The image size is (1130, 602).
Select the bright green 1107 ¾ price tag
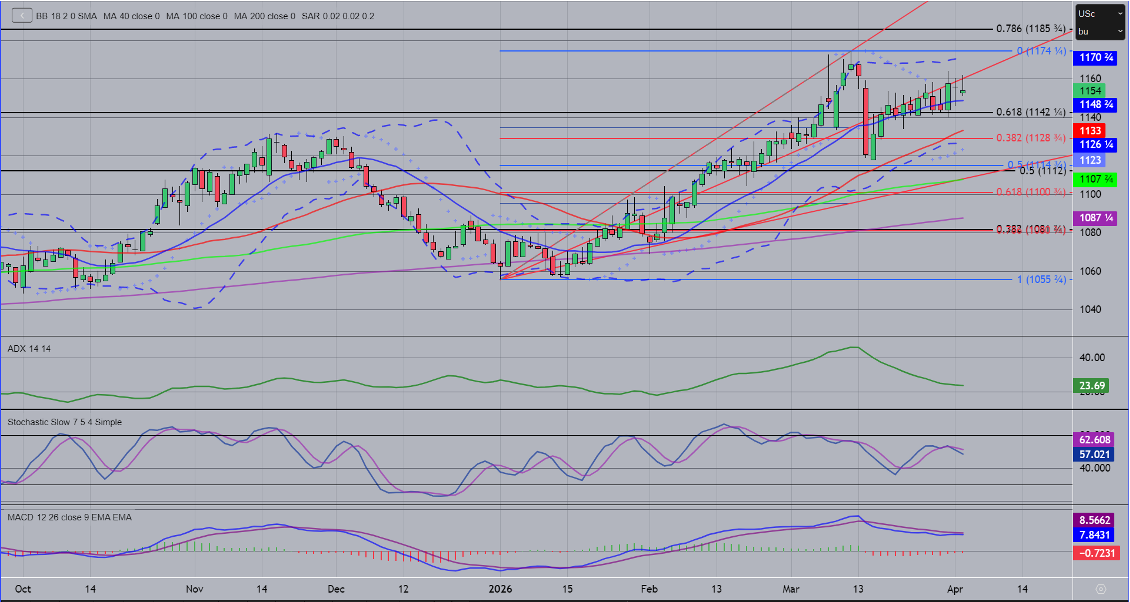[x=1096, y=178]
